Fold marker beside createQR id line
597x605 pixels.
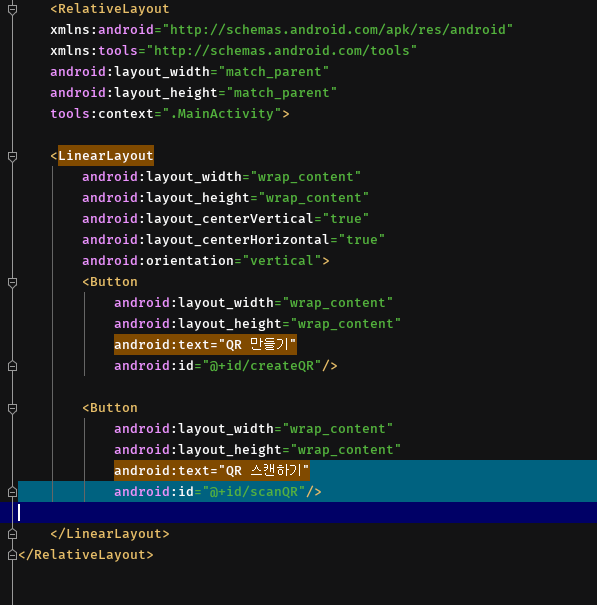click(x=12, y=366)
